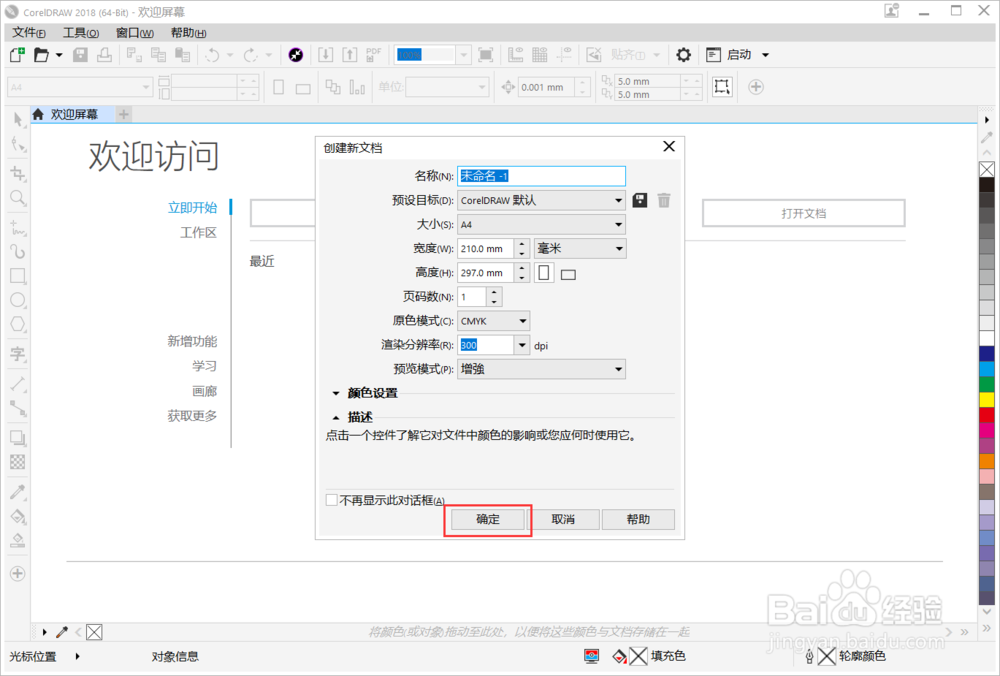
Task: Open the 渲染分辨率 dropdown arrow
Action: pyautogui.click(x=522, y=345)
